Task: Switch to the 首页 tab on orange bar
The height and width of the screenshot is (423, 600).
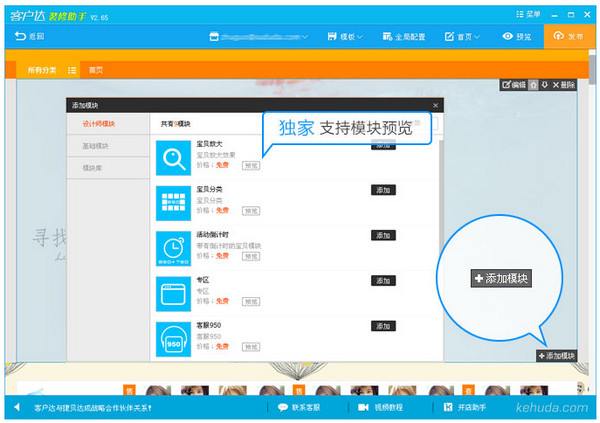Action: click(x=96, y=70)
